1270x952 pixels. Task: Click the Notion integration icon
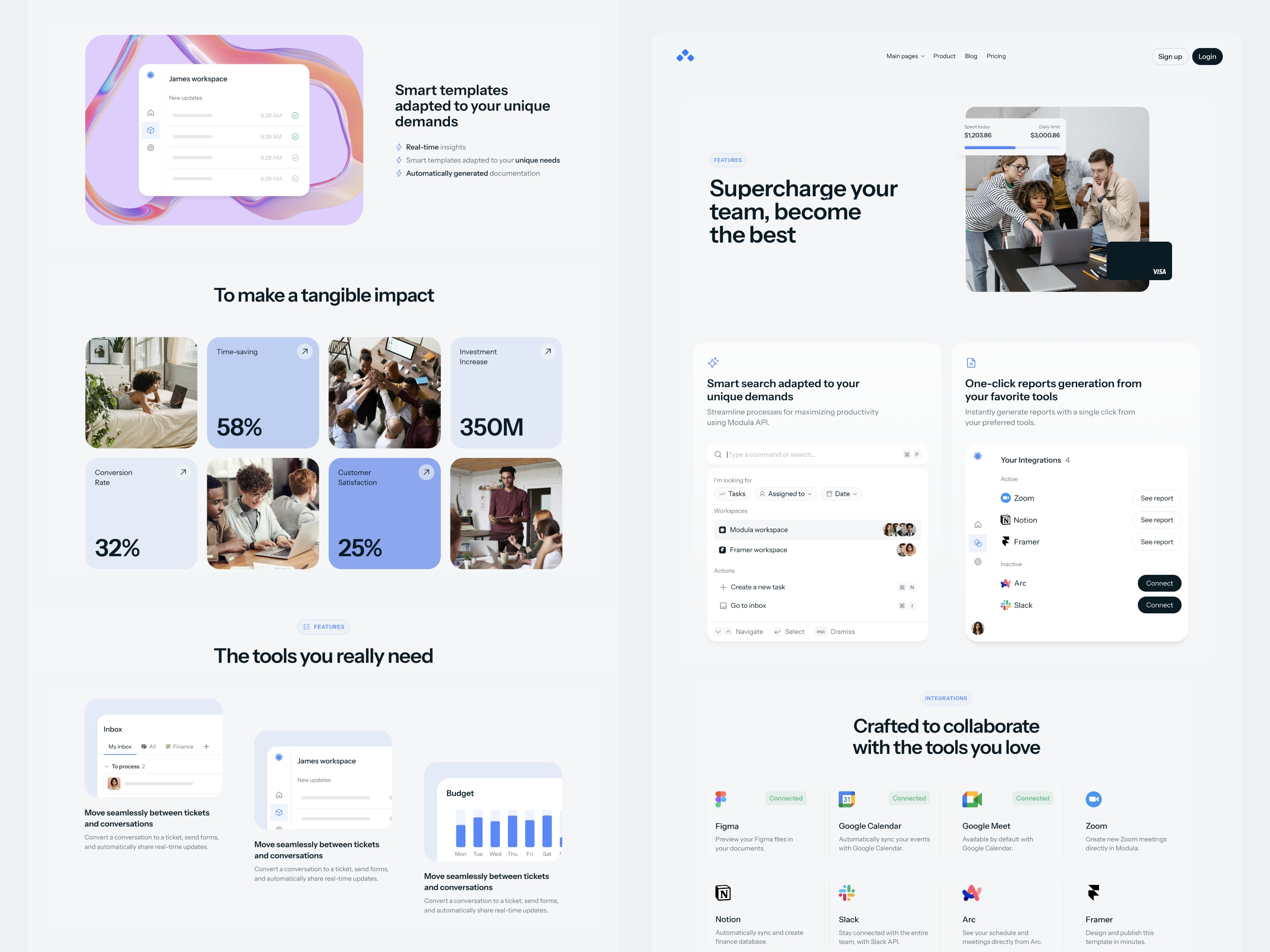[x=723, y=892]
